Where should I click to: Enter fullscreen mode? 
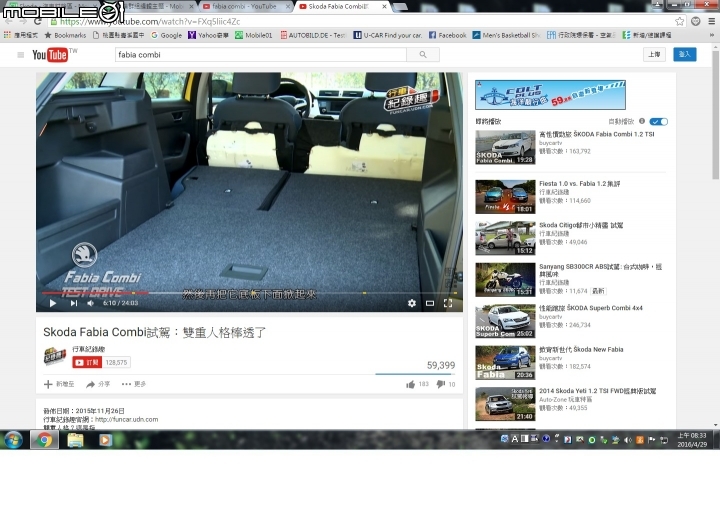(448, 303)
